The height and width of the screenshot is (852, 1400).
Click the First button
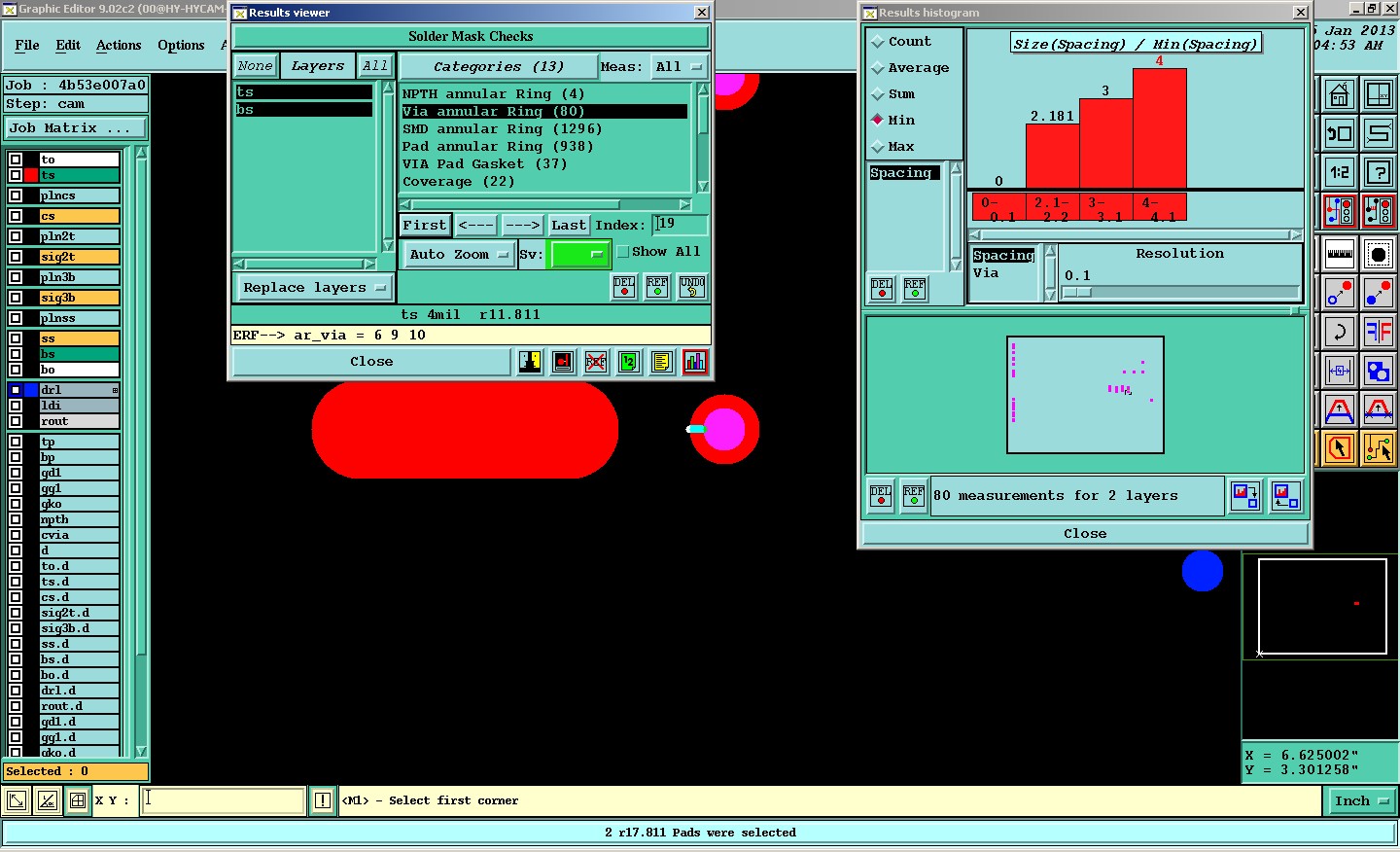coord(425,226)
